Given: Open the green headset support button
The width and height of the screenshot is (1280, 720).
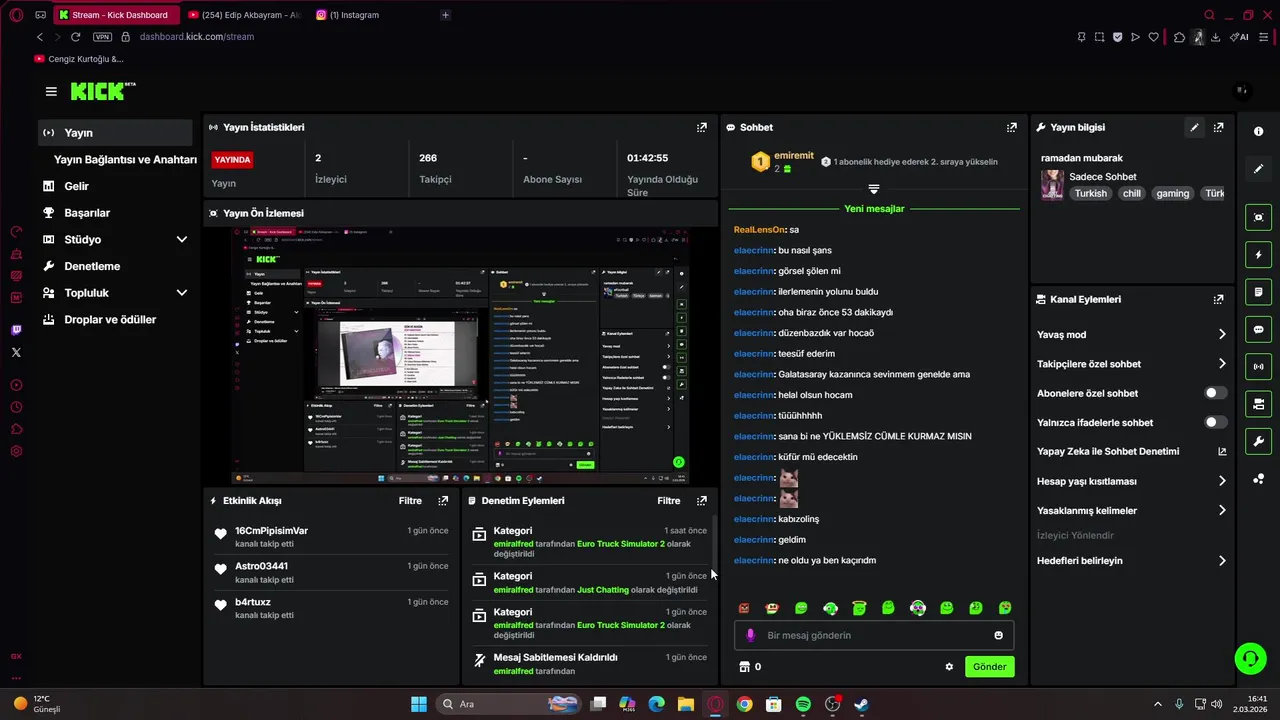Looking at the screenshot, I should [x=1250, y=658].
